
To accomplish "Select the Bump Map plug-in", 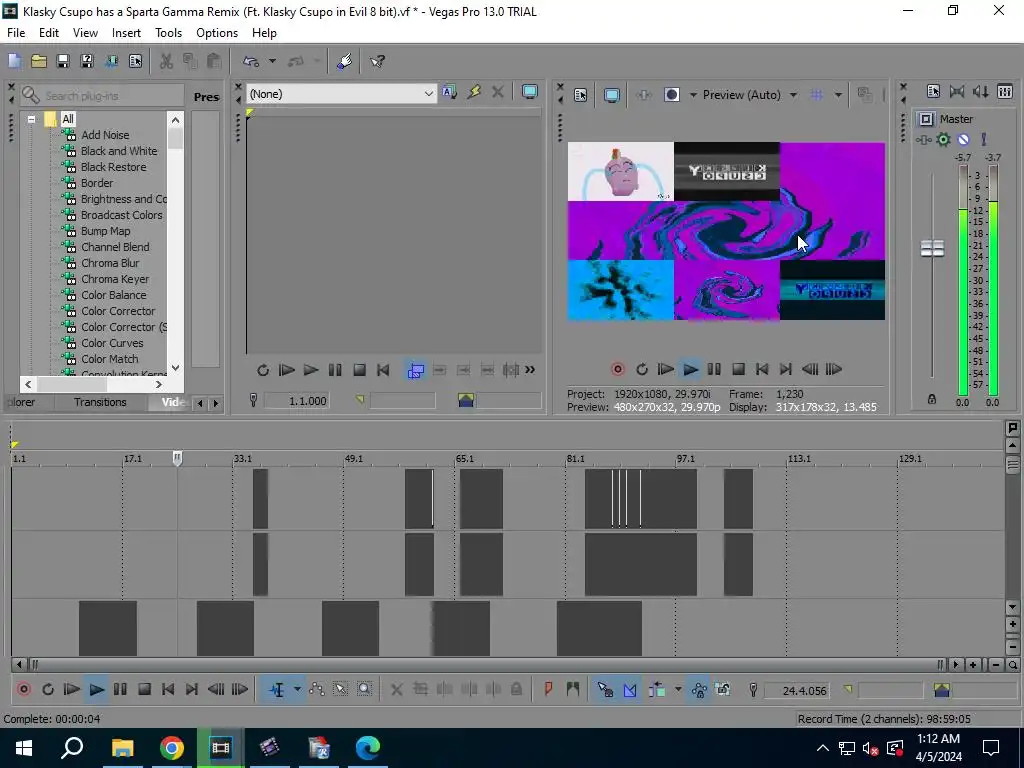I will tap(105, 231).
